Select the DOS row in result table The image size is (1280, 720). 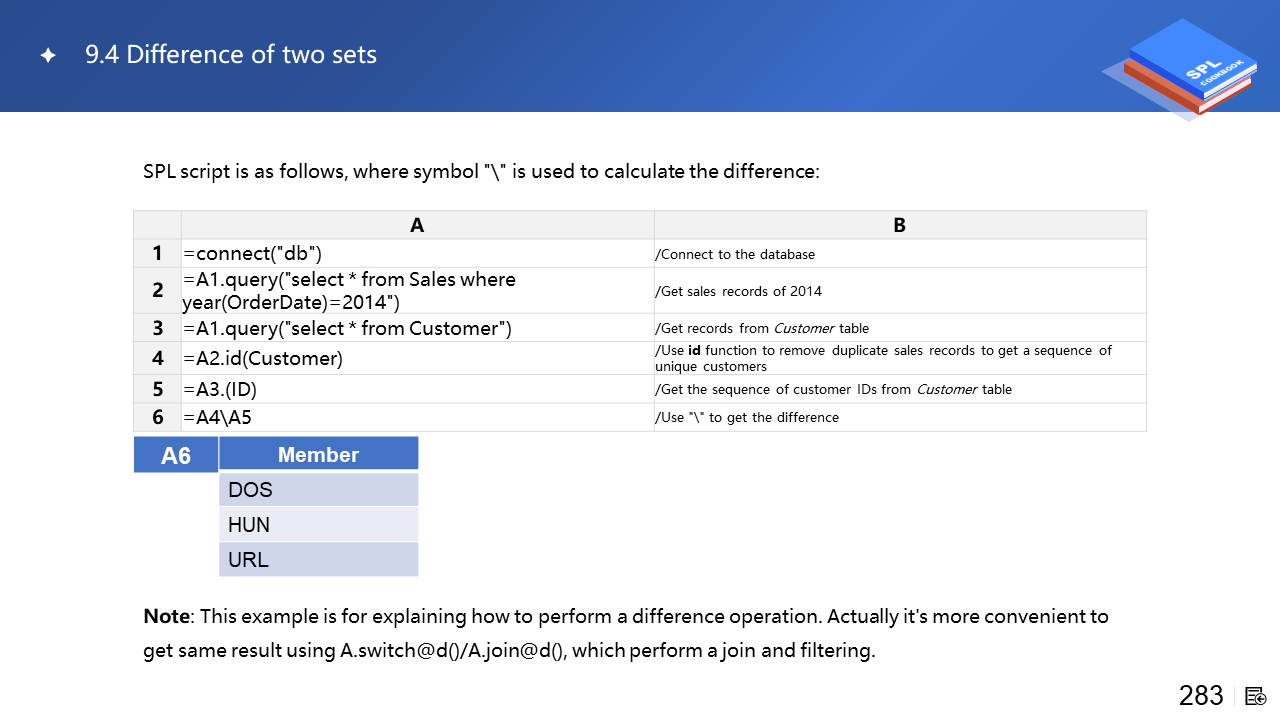point(318,490)
